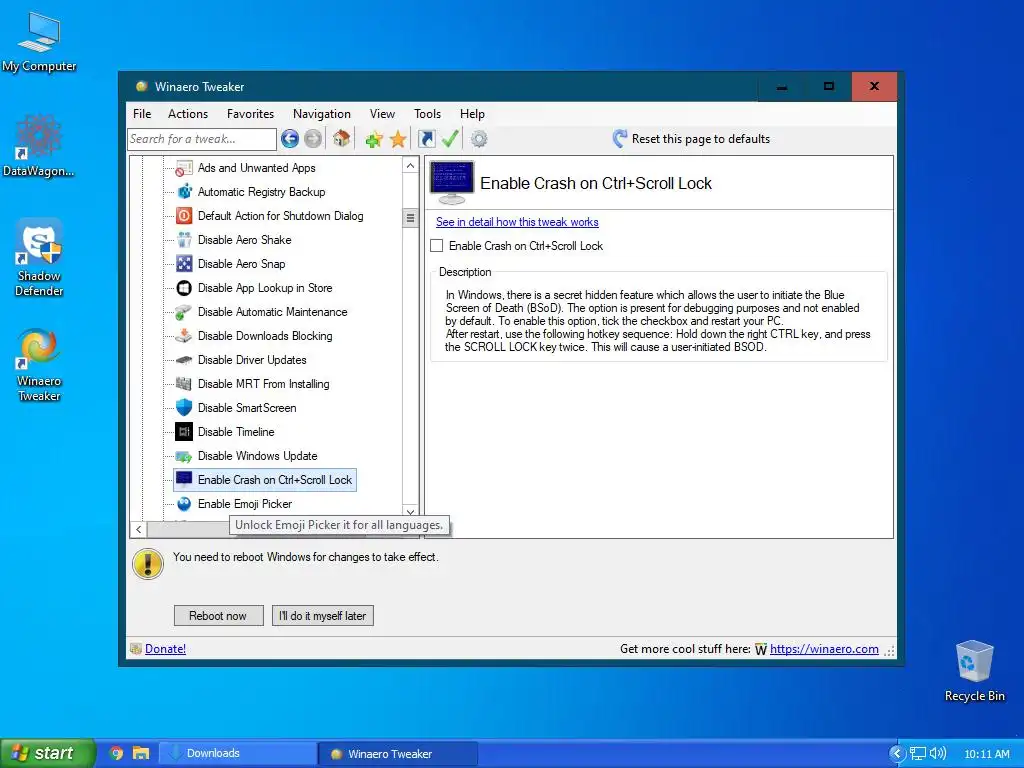Viewport: 1024px width, 768px height.
Task: Click tree scroll down arrow
Action: pyautogui.click(x=410, y=511)
